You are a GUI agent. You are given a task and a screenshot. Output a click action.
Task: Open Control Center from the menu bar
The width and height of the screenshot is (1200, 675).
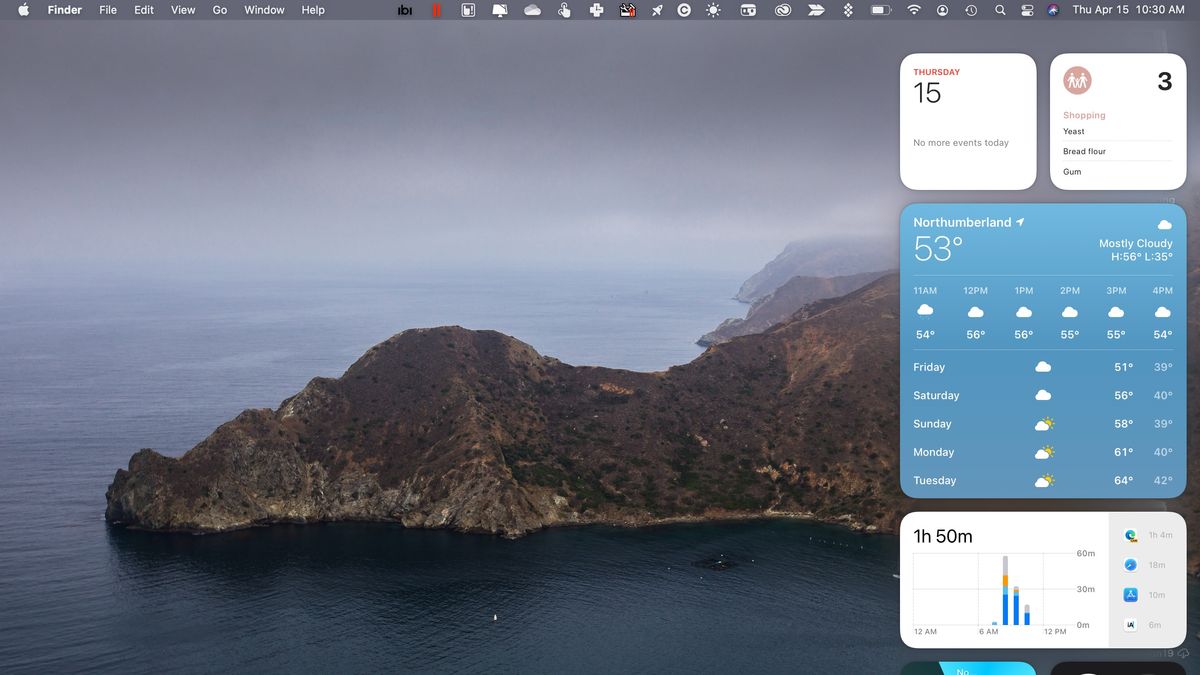click(x=1026, y=10)
